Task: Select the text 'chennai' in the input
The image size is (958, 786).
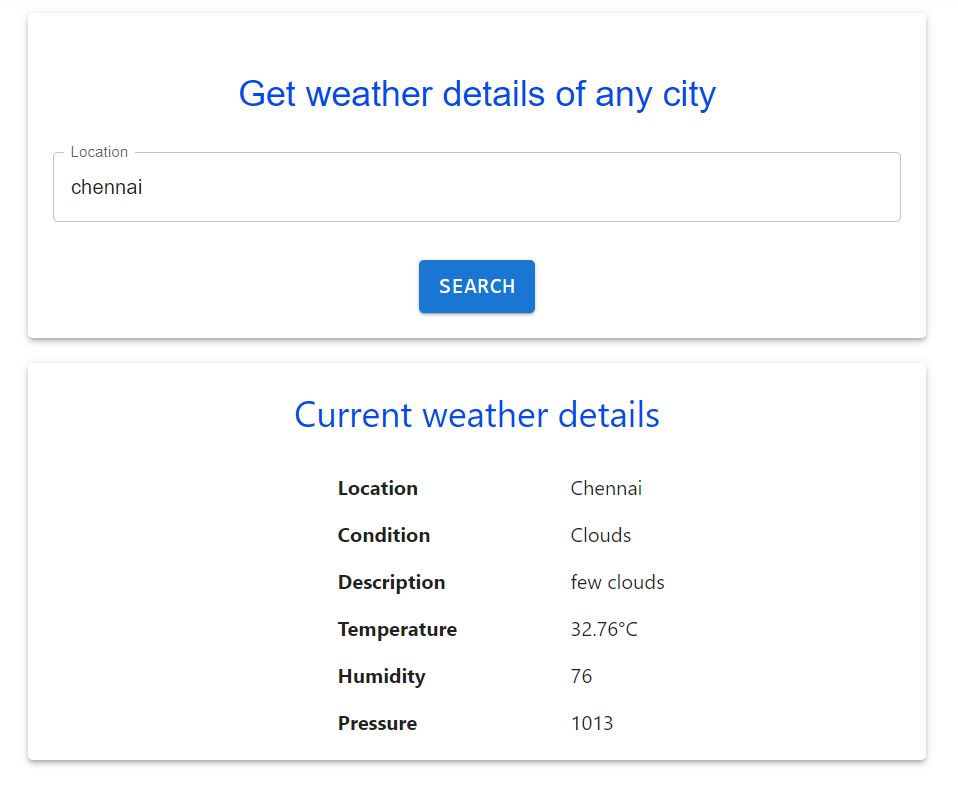Action: pos(106,187)
